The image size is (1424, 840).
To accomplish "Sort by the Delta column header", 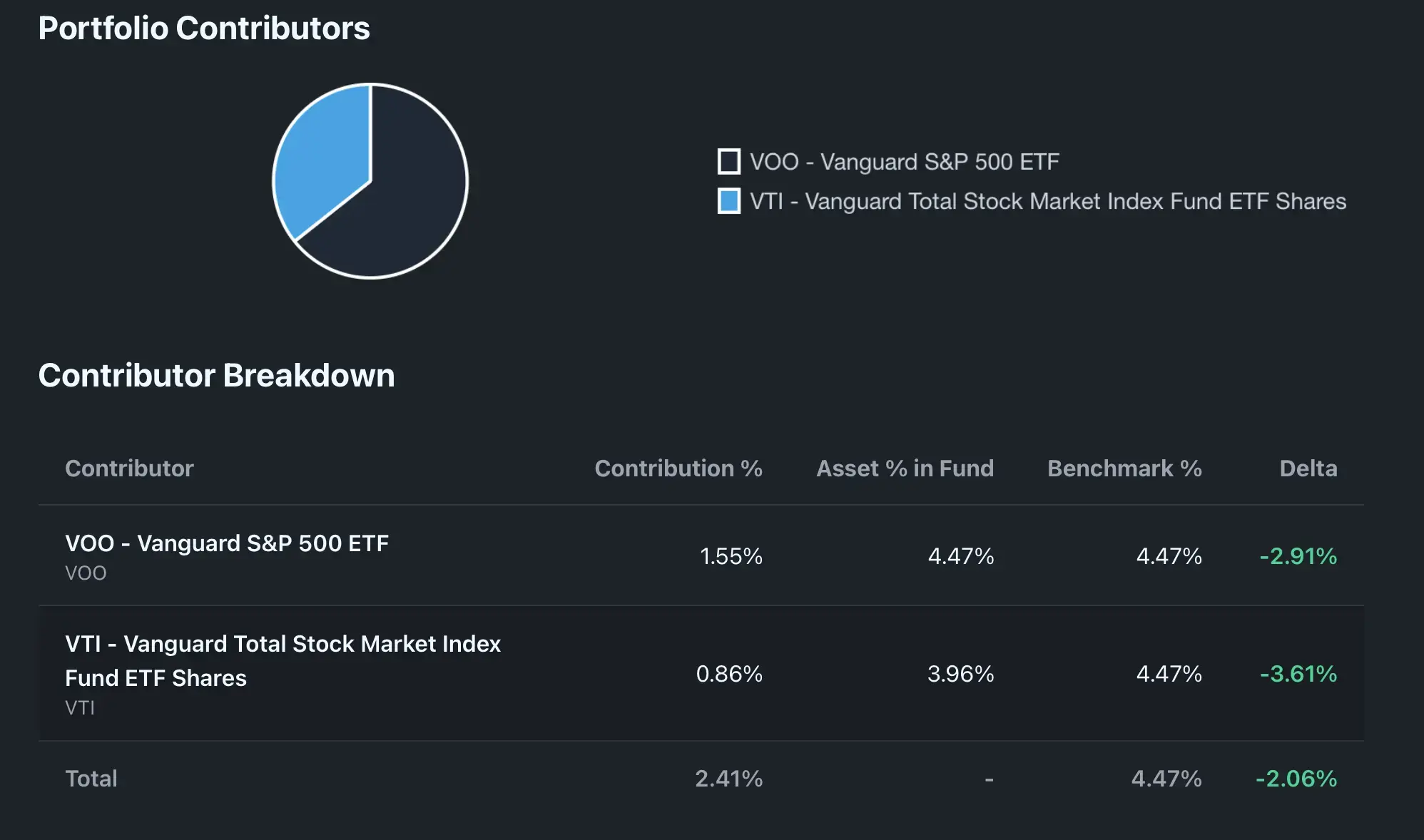I will click(x=1308, y=468).
